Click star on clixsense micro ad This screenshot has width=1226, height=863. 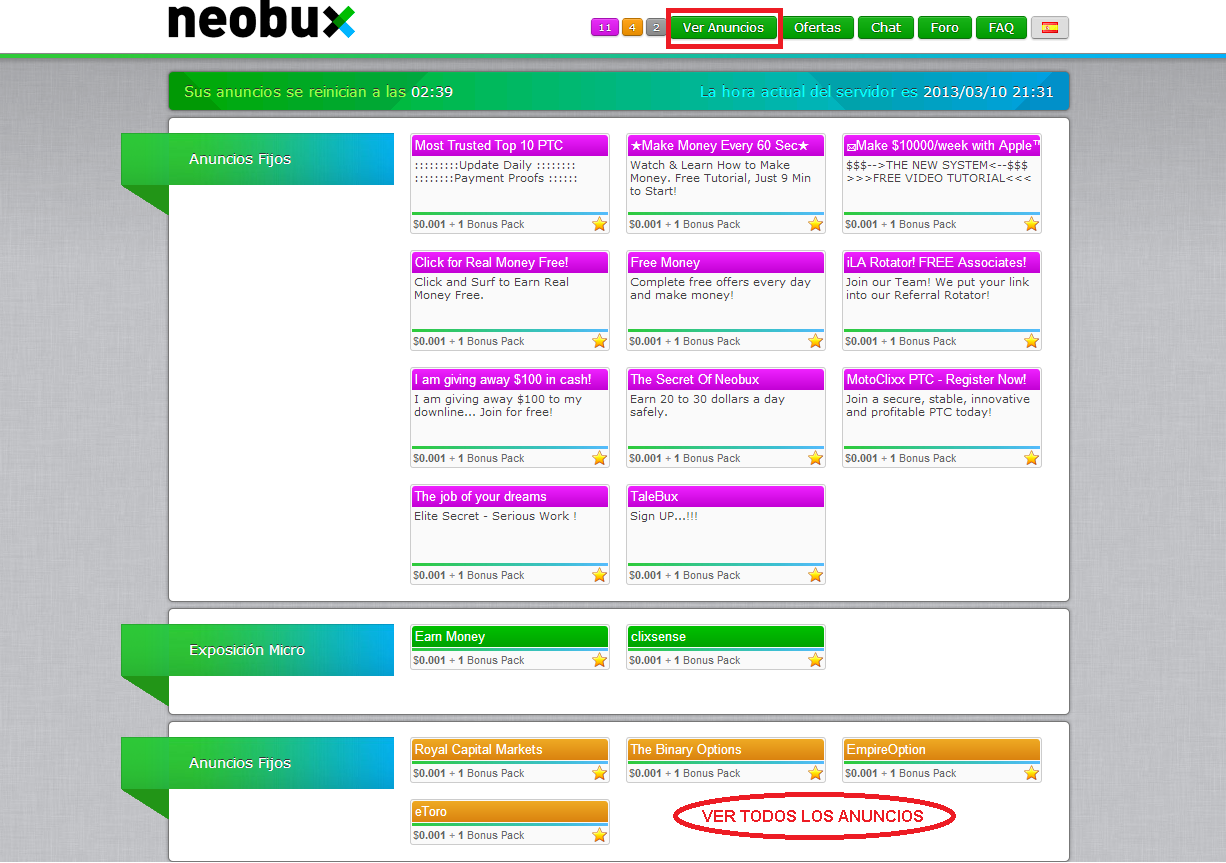(x=815, y=660)
